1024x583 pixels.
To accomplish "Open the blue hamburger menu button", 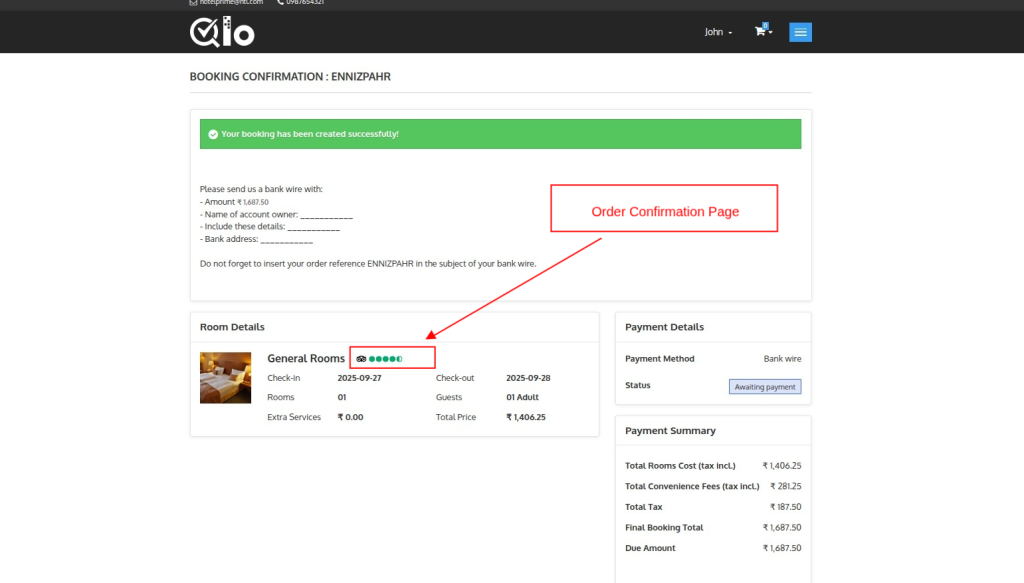I will (x=800, y=32).
